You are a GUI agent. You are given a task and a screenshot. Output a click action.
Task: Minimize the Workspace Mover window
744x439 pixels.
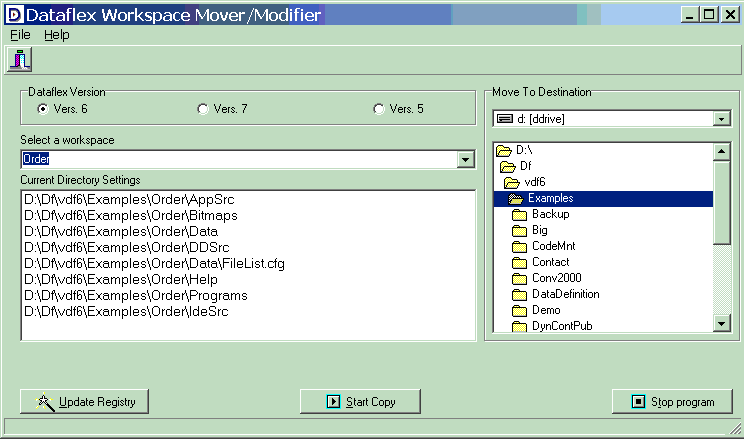pos(690,15)
